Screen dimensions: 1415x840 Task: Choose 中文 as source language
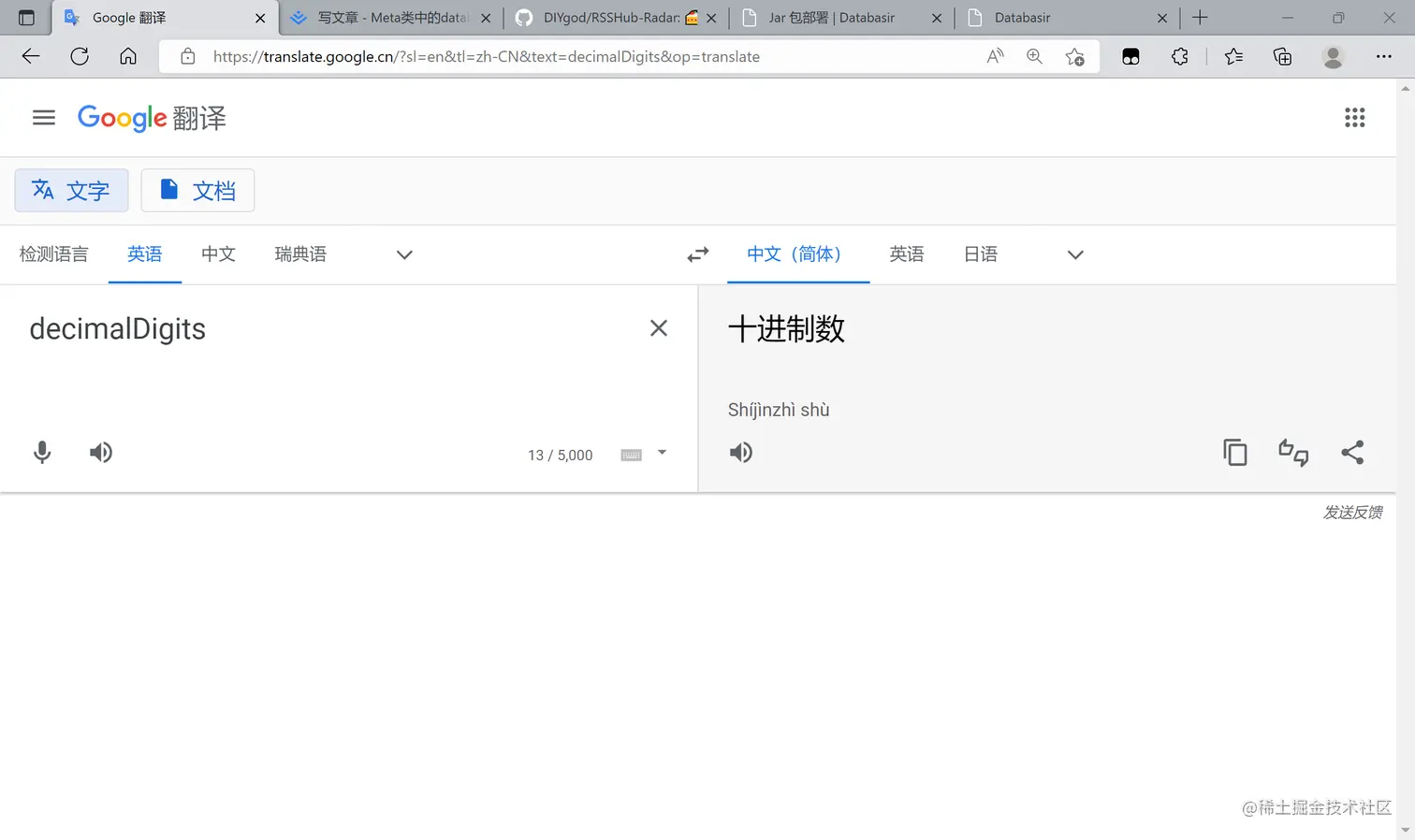point(218,254)
